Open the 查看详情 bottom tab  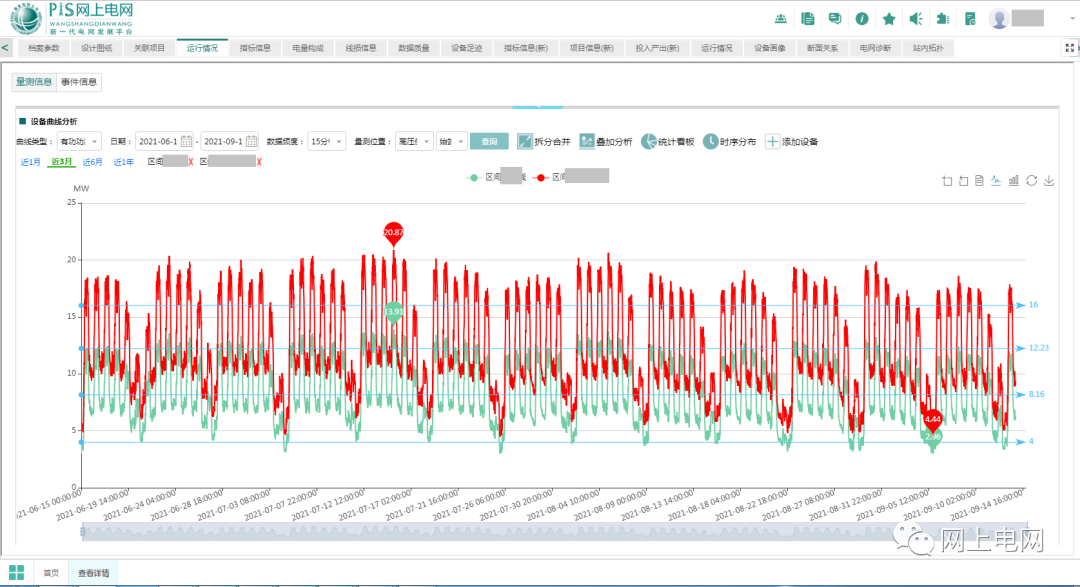coord(94,573)
